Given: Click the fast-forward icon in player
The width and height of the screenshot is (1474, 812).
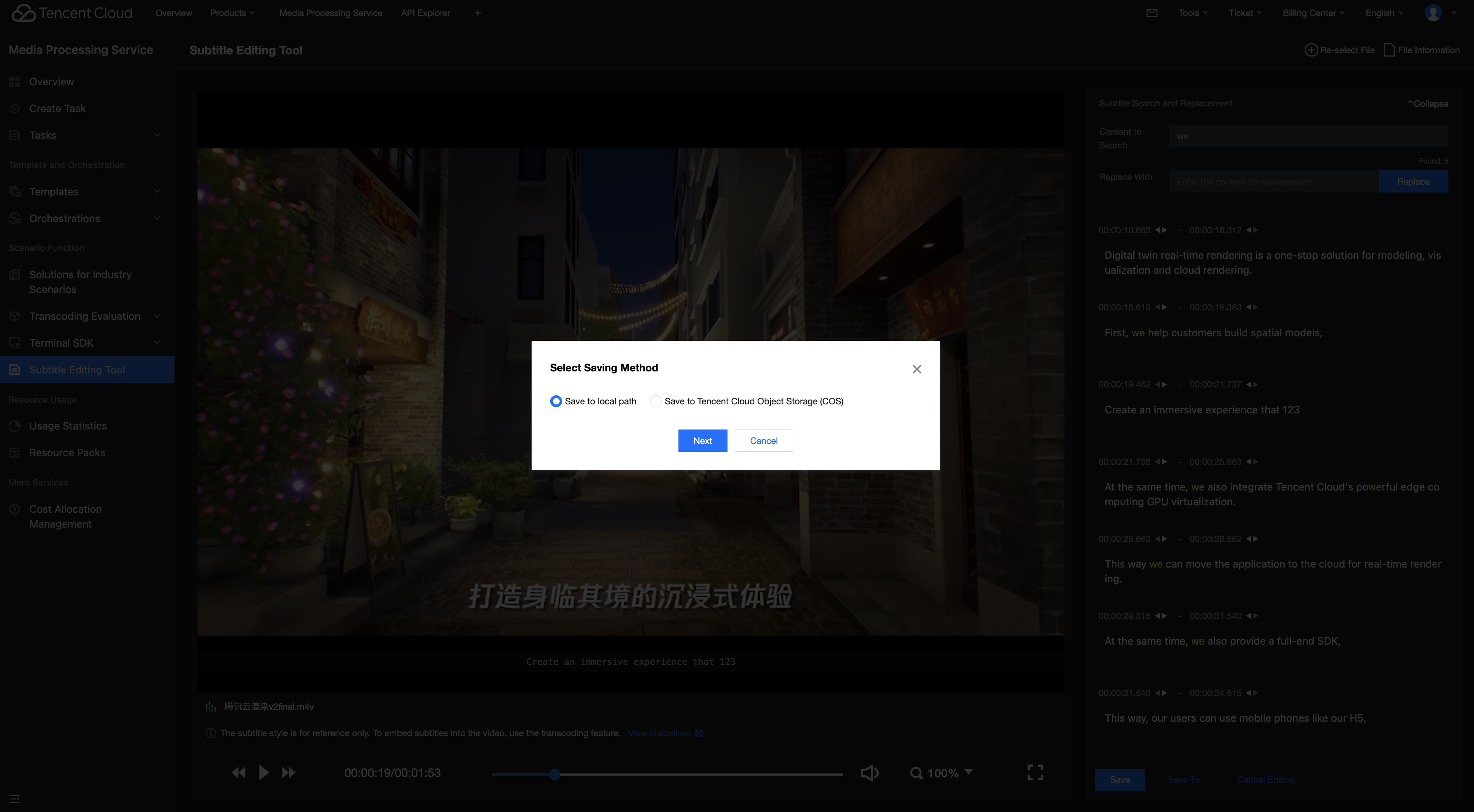Looking at the screenshot, I should tap(288, 772).
